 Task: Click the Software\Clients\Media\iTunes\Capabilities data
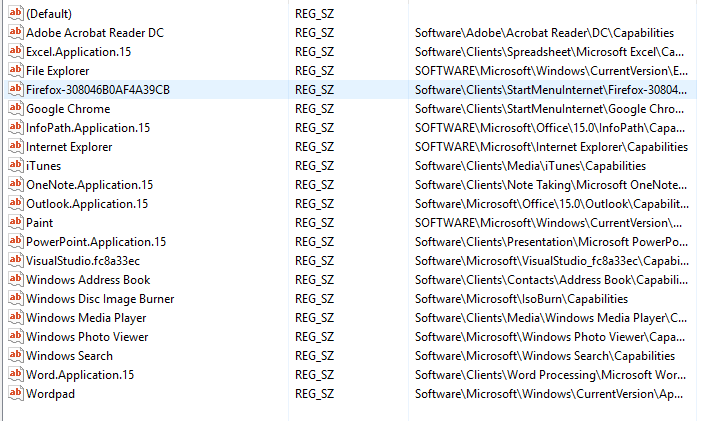530,166
